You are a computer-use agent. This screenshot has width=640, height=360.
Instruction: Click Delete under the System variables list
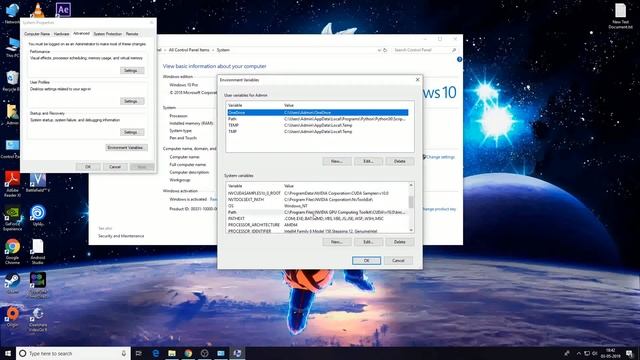(x=400, y=242)
